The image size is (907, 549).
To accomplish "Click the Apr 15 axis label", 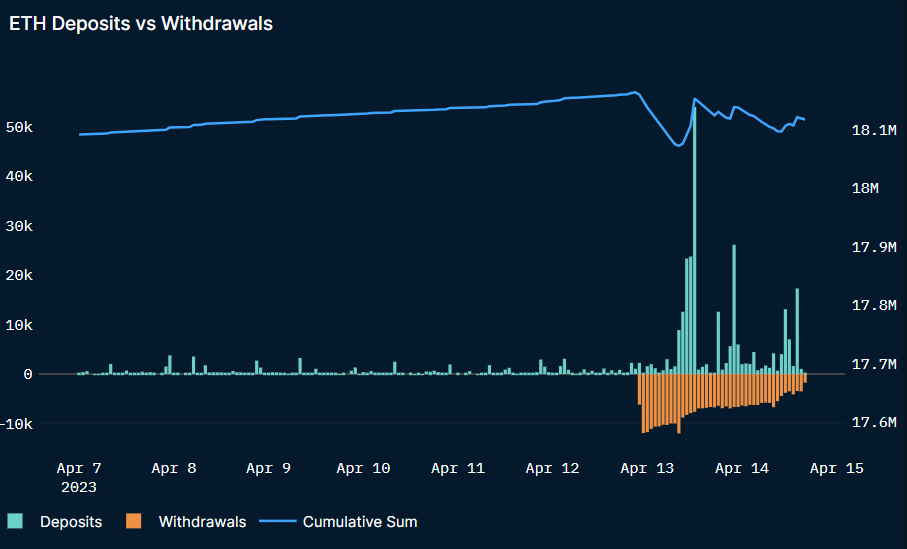I will click(x=836, y=468).
